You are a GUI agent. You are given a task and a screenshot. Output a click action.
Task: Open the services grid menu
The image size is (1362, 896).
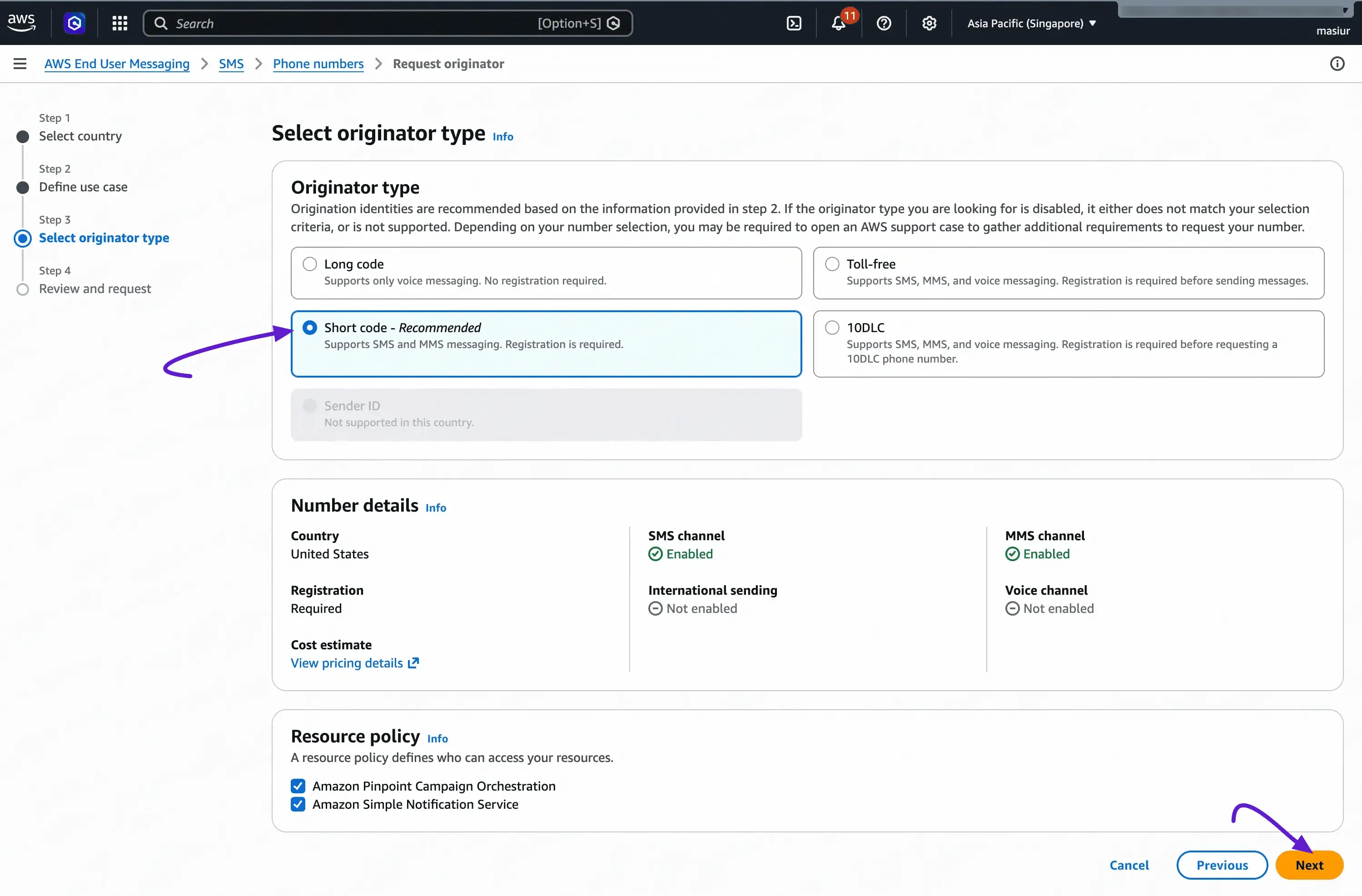point(119,23)
